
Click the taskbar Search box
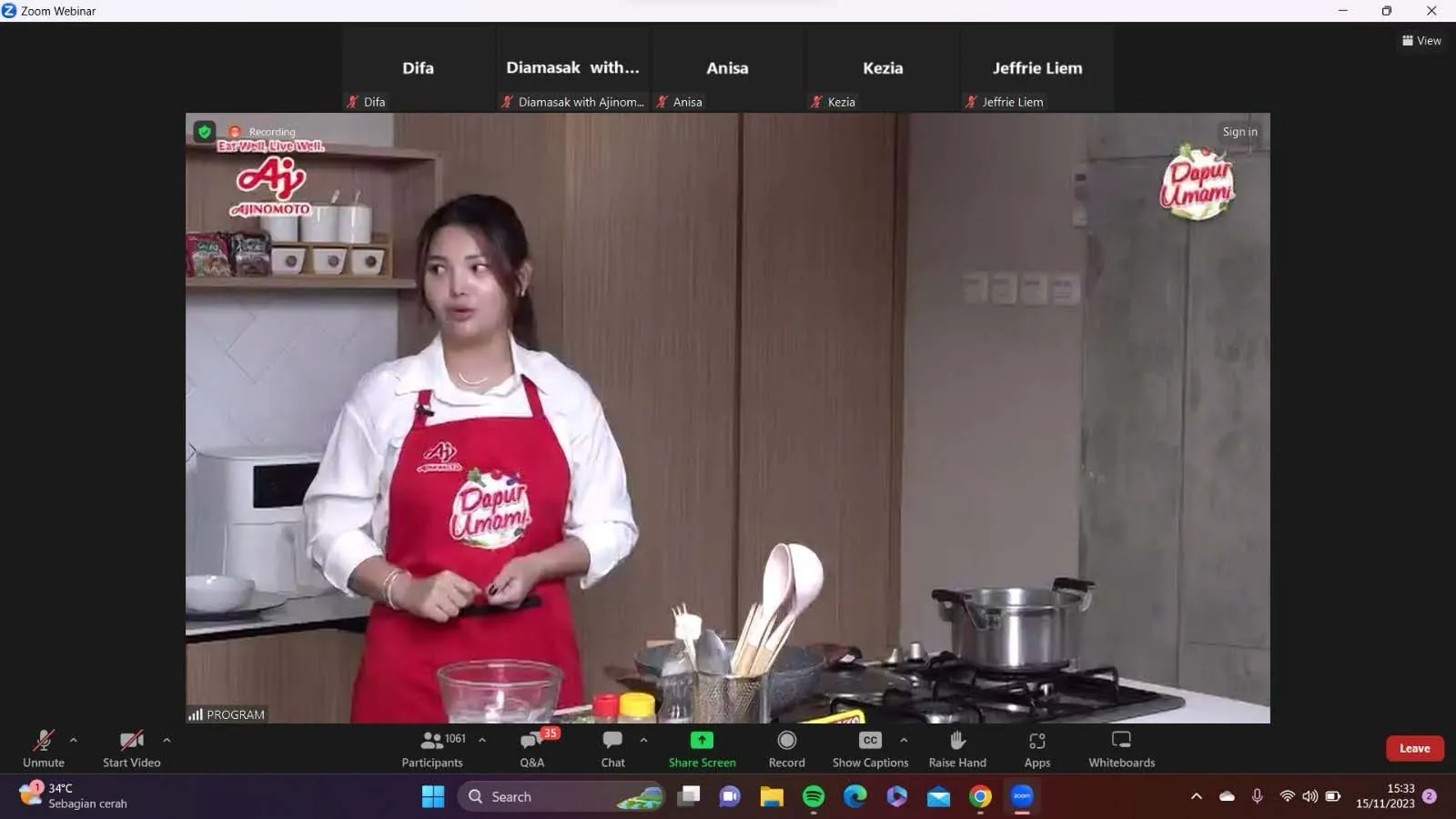coord(561,797)
